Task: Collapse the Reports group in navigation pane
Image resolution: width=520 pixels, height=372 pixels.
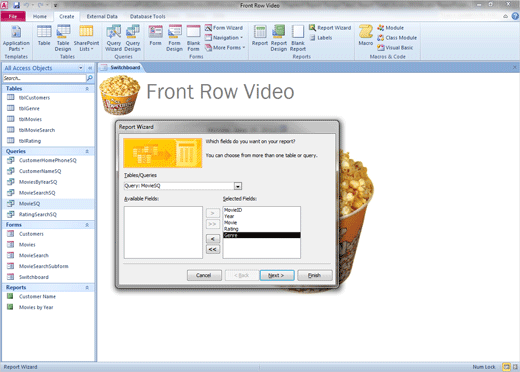Action: click(x=87, y=287)
